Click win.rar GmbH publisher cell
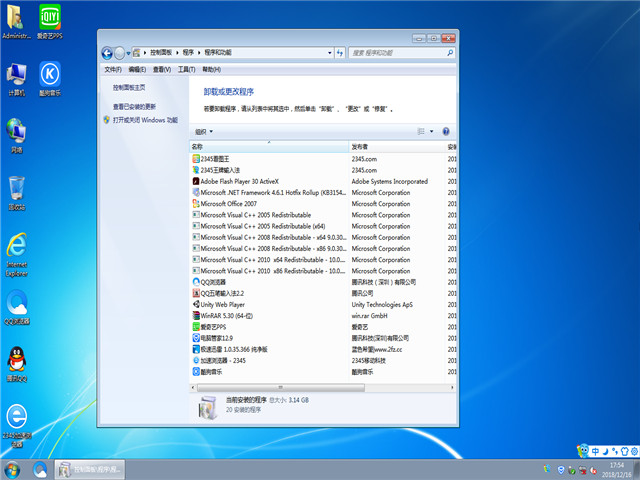 pos(369,316)
